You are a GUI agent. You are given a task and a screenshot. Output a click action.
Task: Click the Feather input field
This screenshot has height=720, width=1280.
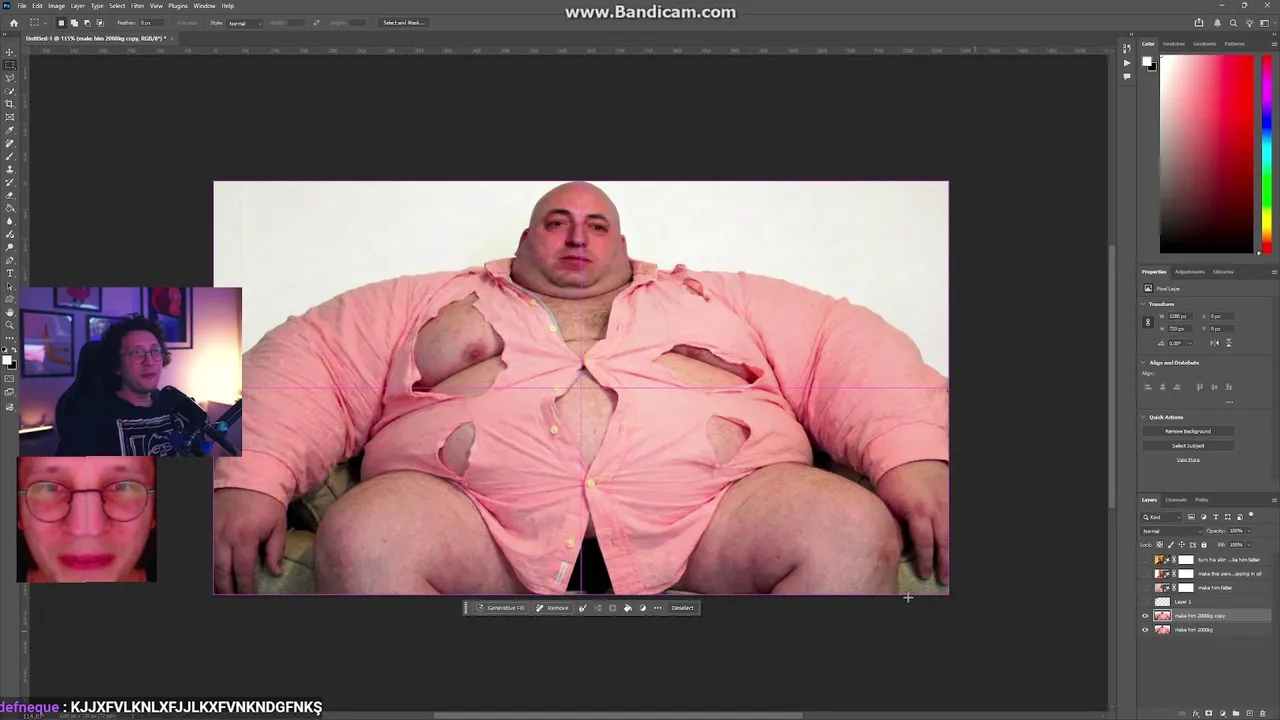(x=152, y=23)
